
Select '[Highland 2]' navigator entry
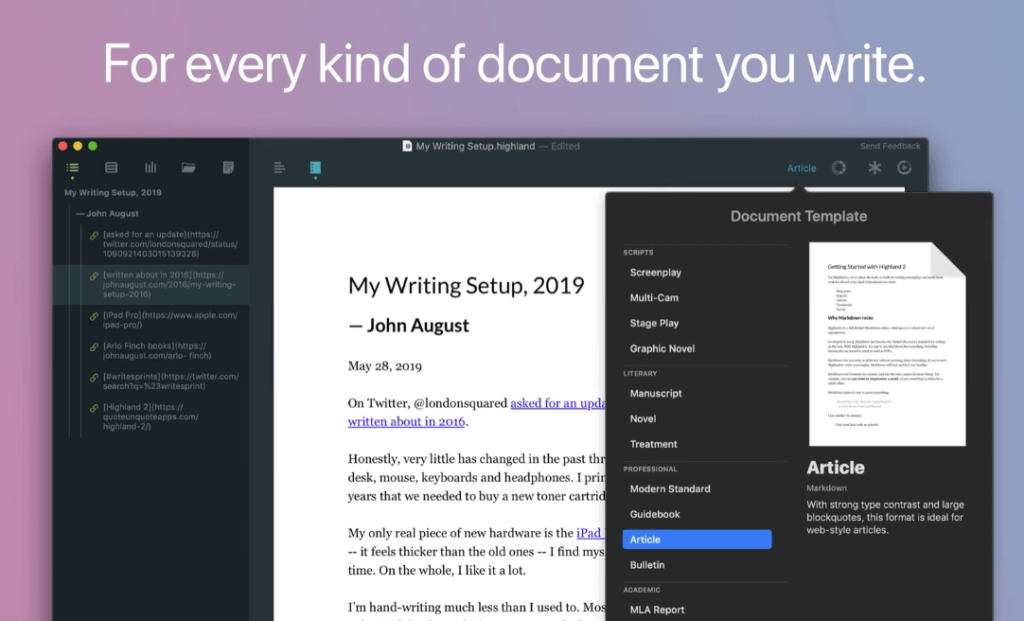151,417
